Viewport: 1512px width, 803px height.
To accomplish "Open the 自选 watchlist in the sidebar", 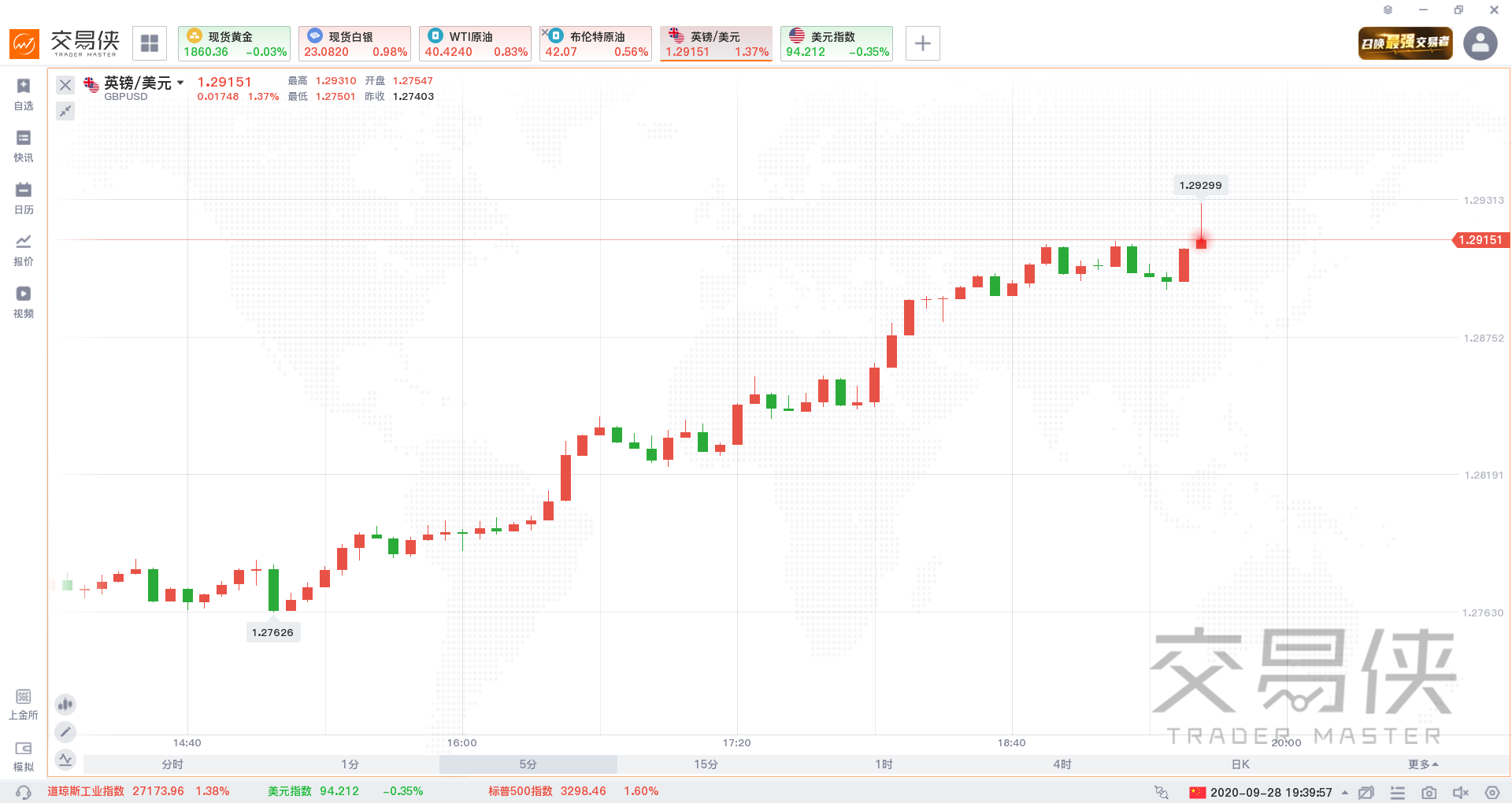I will tap(24, 94).
